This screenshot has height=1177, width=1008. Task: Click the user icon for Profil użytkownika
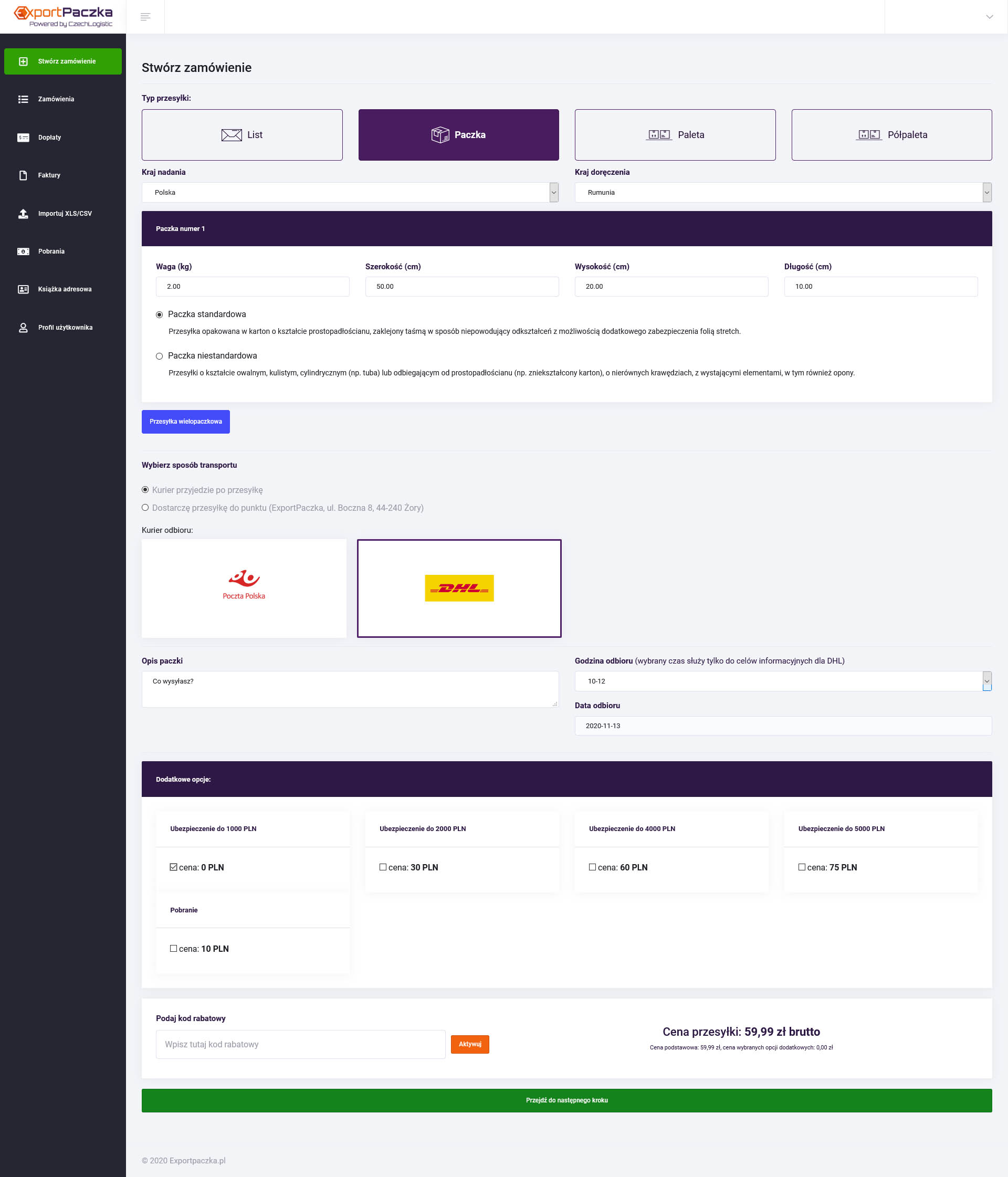(x=23, y=328)
